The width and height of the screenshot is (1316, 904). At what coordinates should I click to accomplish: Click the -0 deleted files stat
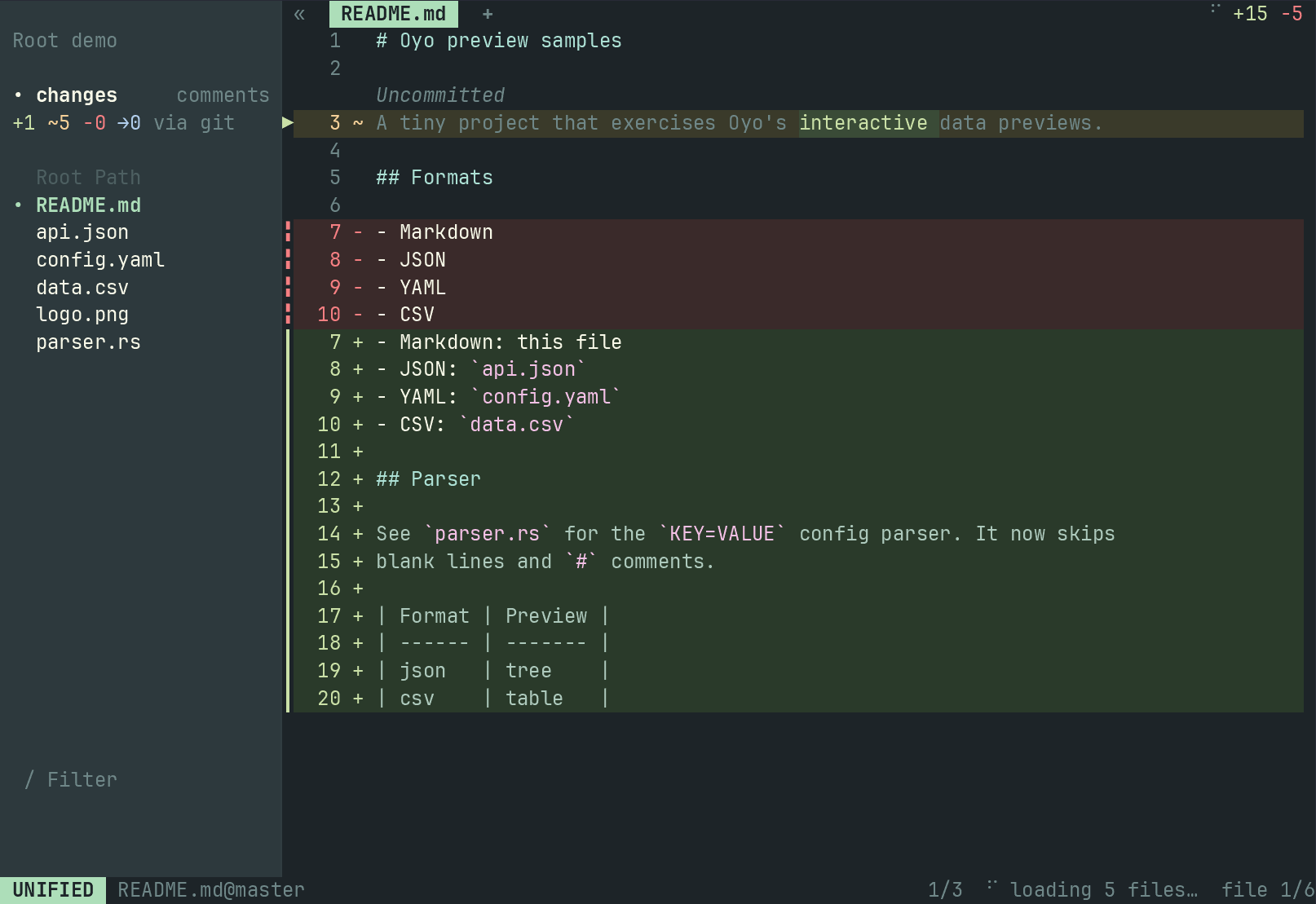[x=95, y=123]
